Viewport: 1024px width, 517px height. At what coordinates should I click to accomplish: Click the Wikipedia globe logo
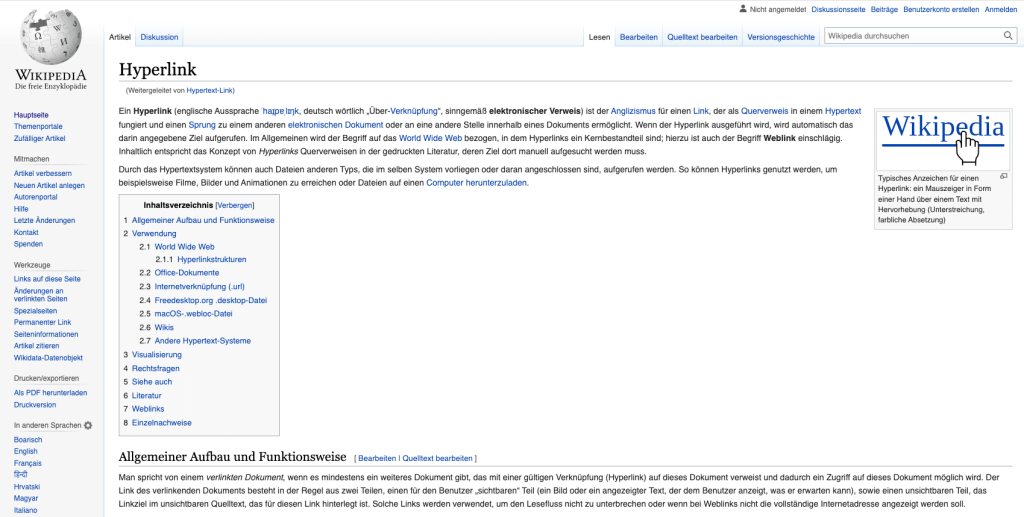click(50, 40)
